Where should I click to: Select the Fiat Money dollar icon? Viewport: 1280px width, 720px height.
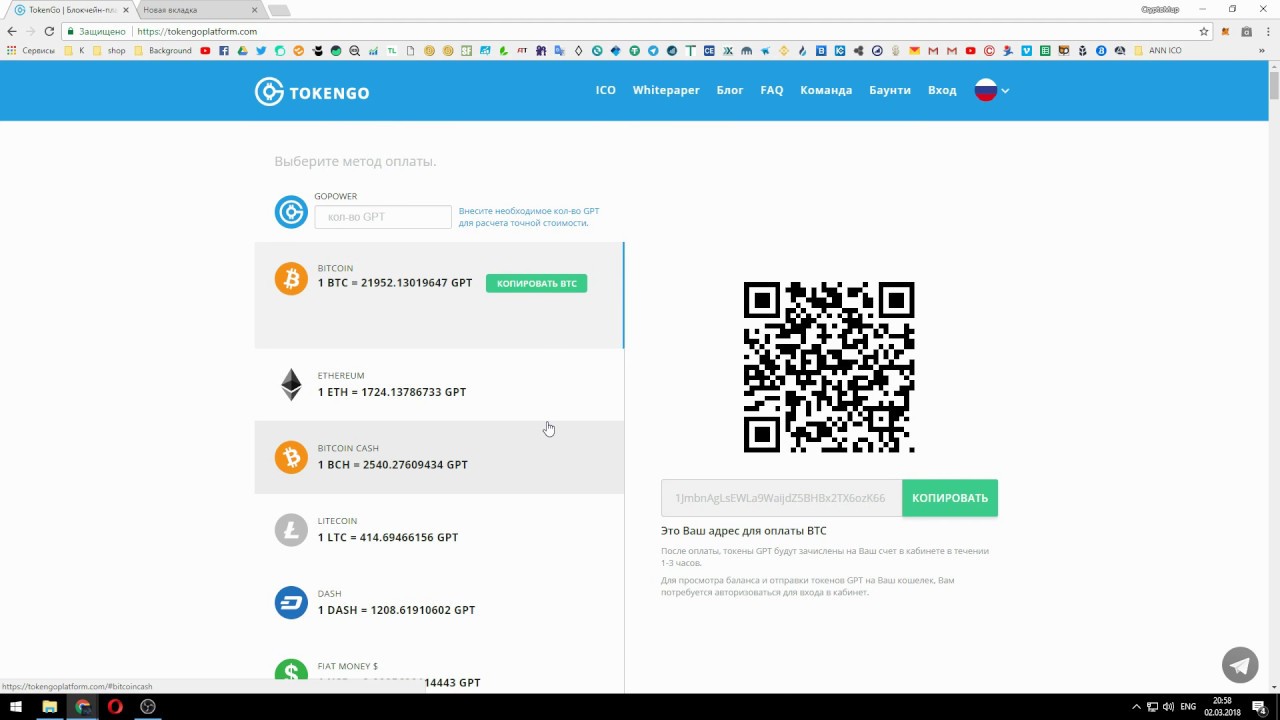coord(291,670)
